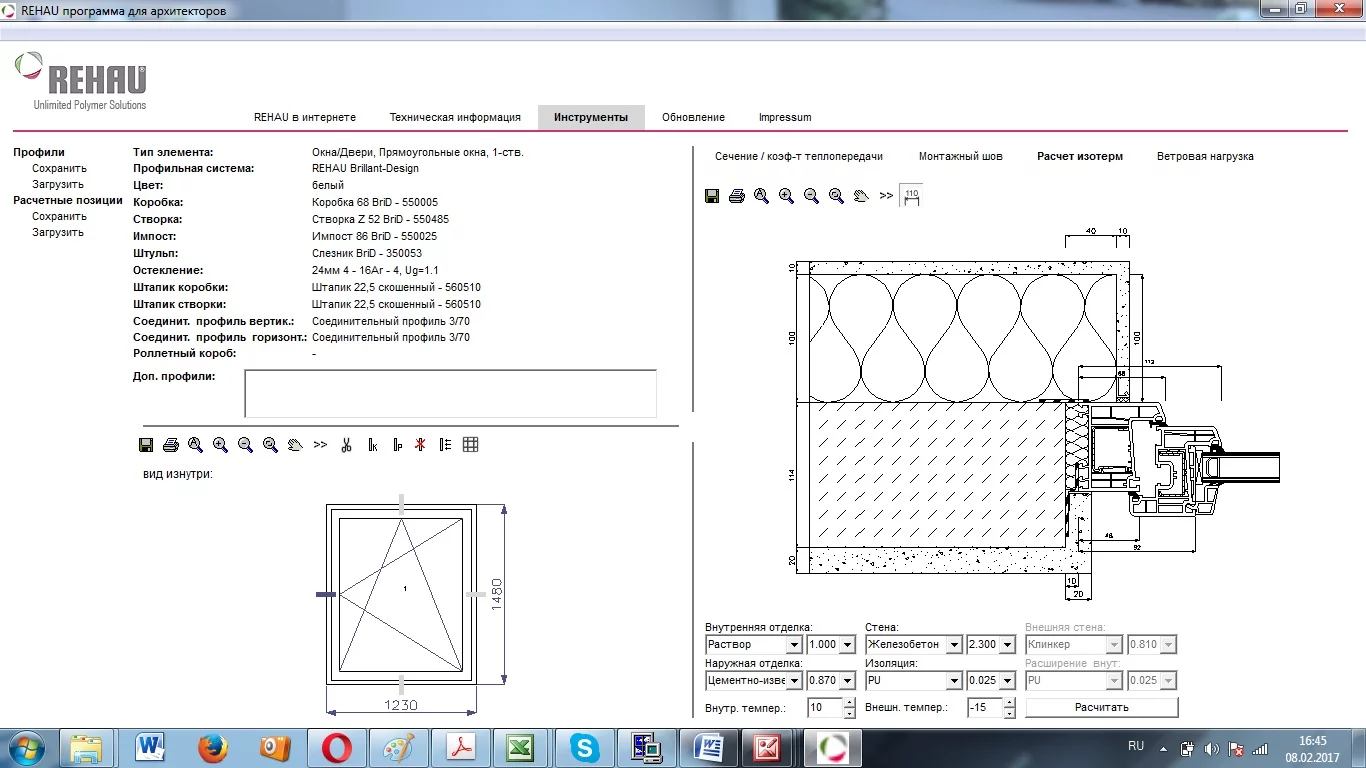The image size is (1366, 768).
Task: Print the window view drawing
Action: point(171,444)
